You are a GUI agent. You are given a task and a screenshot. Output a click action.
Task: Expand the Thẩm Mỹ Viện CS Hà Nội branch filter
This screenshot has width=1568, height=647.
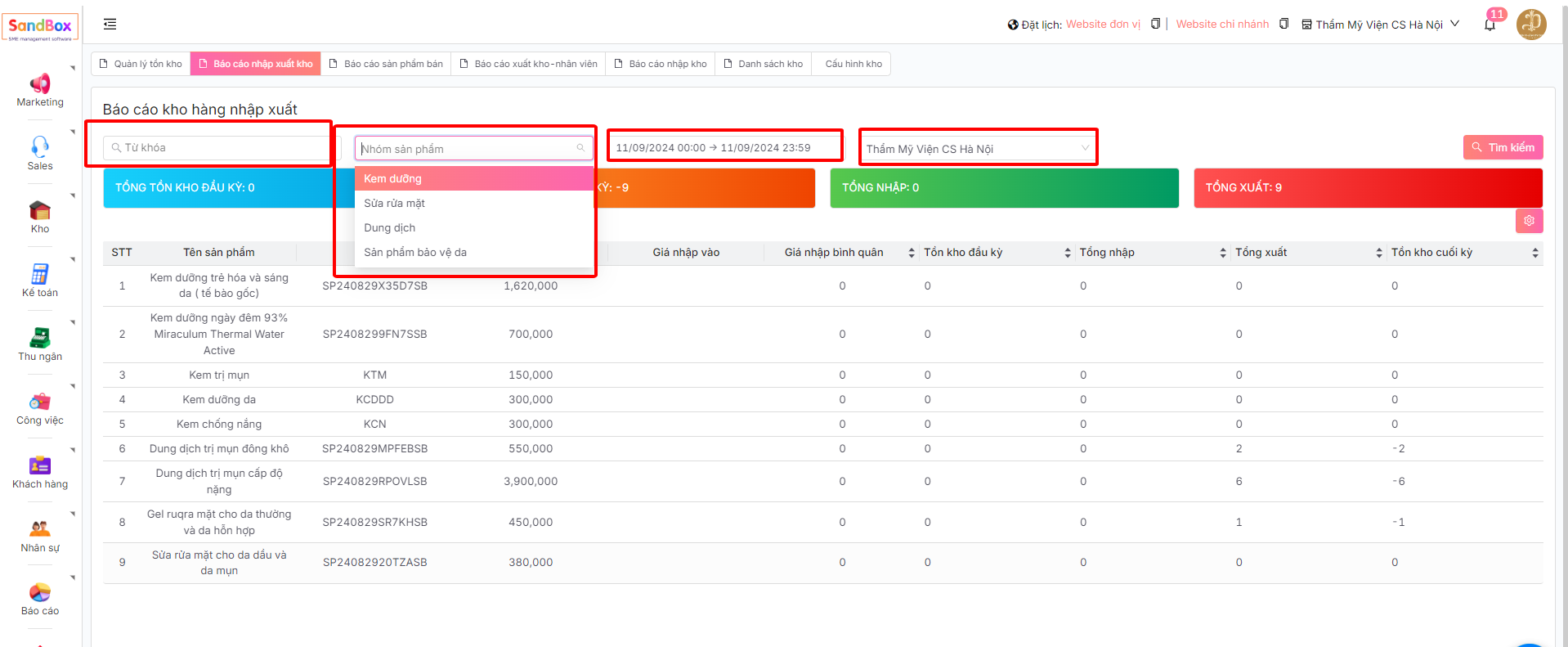click(x=977, y=149)
